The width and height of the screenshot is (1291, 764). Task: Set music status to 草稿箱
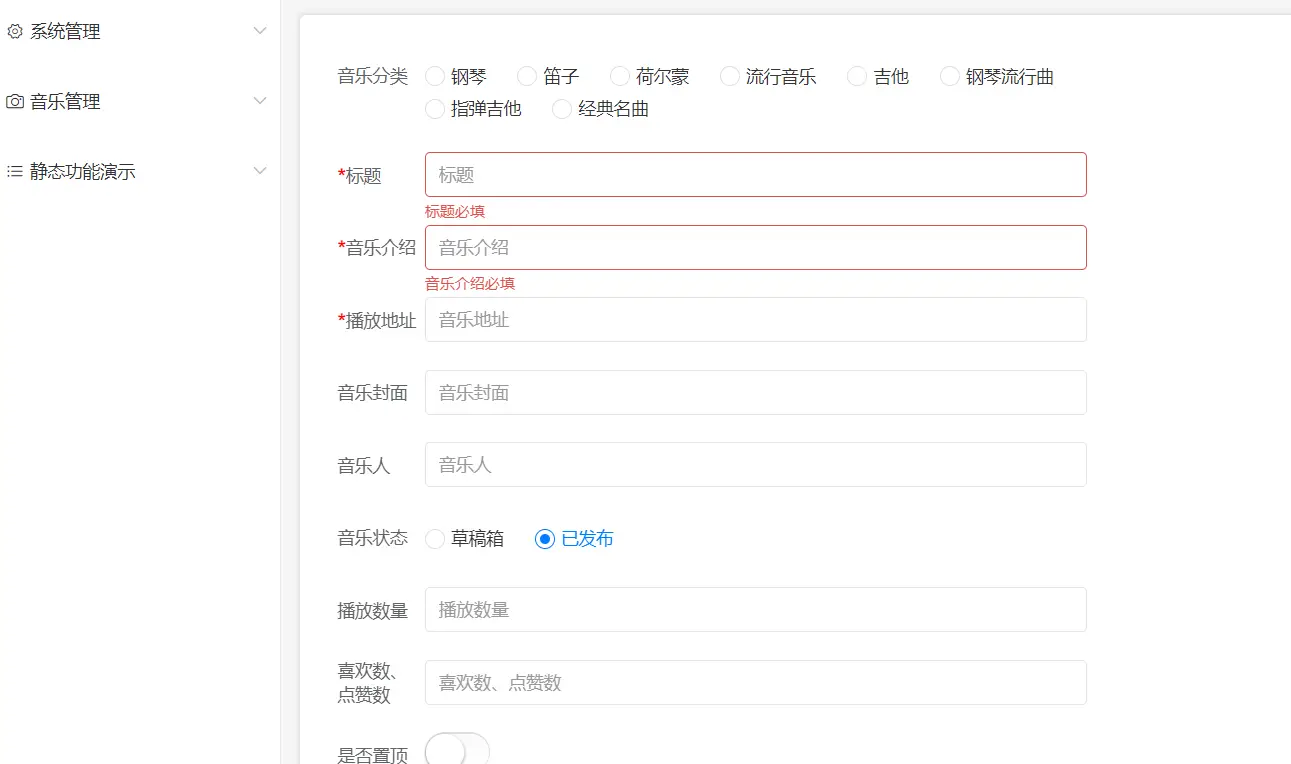click(435, 539)
